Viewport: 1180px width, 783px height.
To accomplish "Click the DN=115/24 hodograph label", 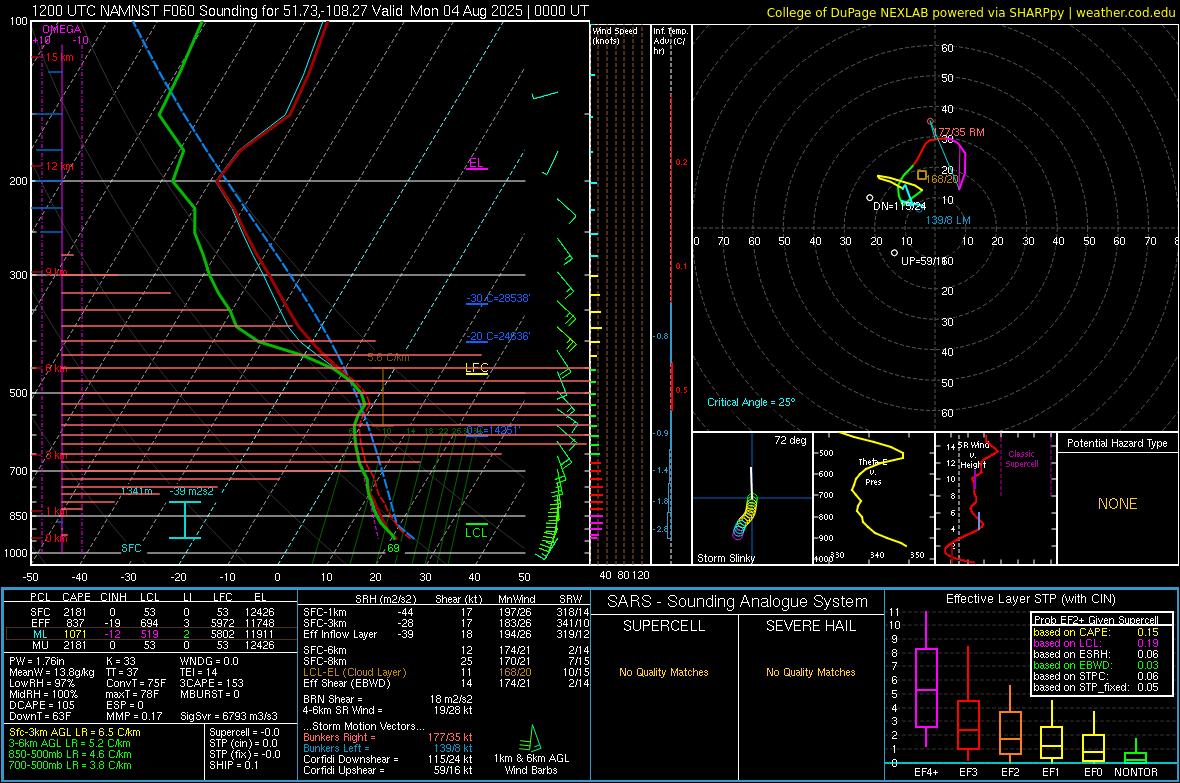I will [x=899, y=206].
